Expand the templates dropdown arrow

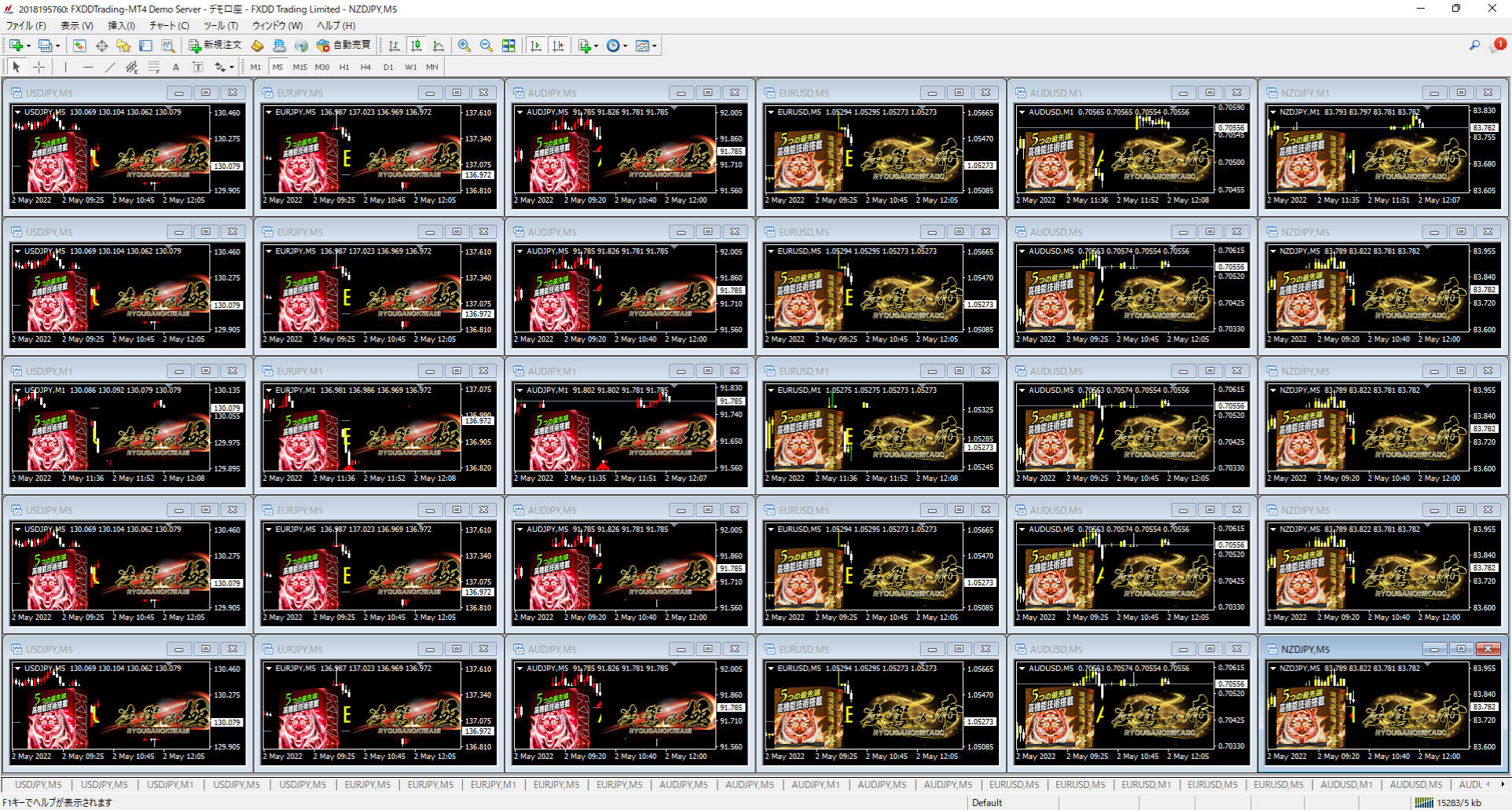coord(655,46)
